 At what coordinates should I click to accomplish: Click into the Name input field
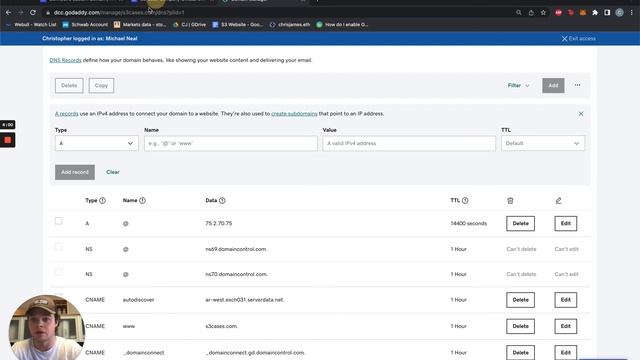point(231,143)
